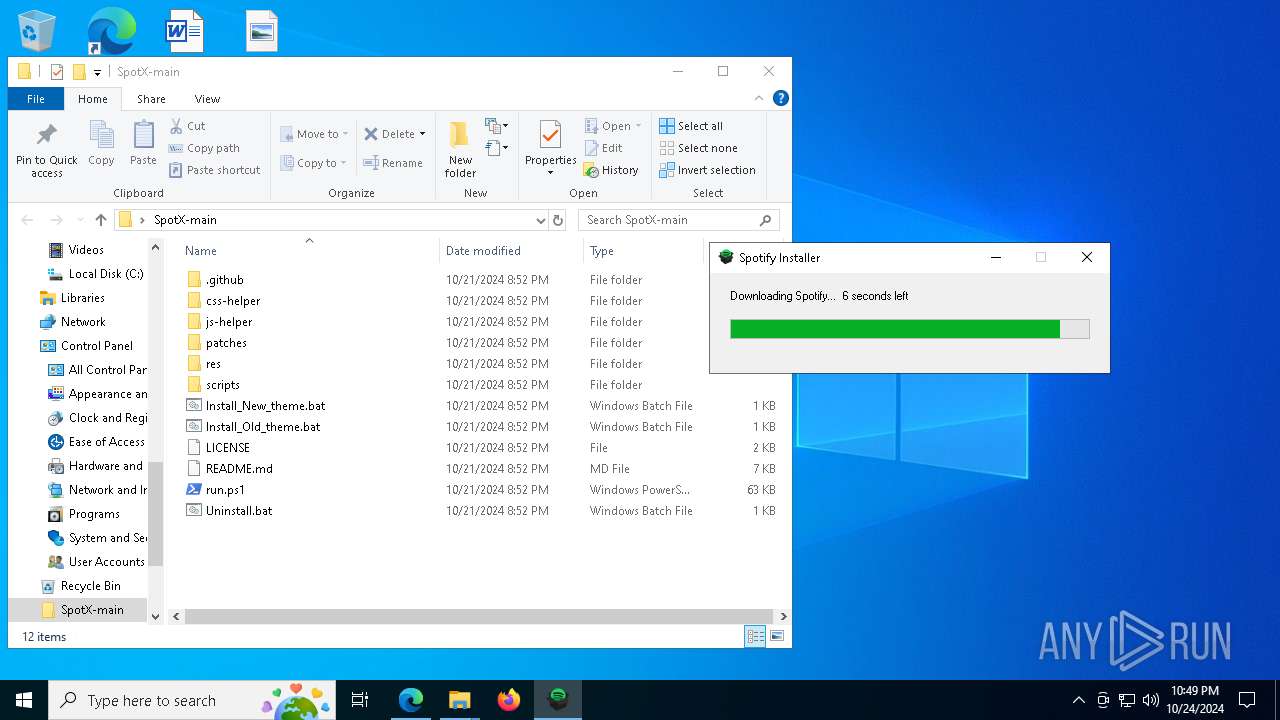Viewport: 1280px width, 720px height.
Task: Click Cut in the Clipboard group
Action: tap(187, 126)
